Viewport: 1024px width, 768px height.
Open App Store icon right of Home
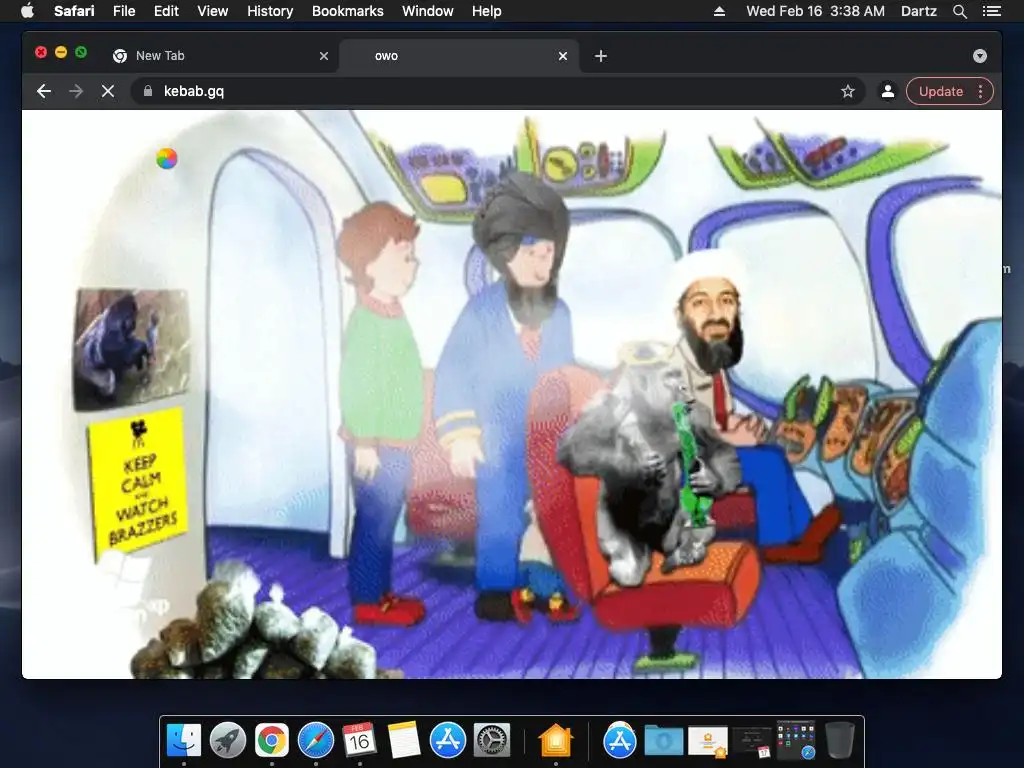point(619,741)
